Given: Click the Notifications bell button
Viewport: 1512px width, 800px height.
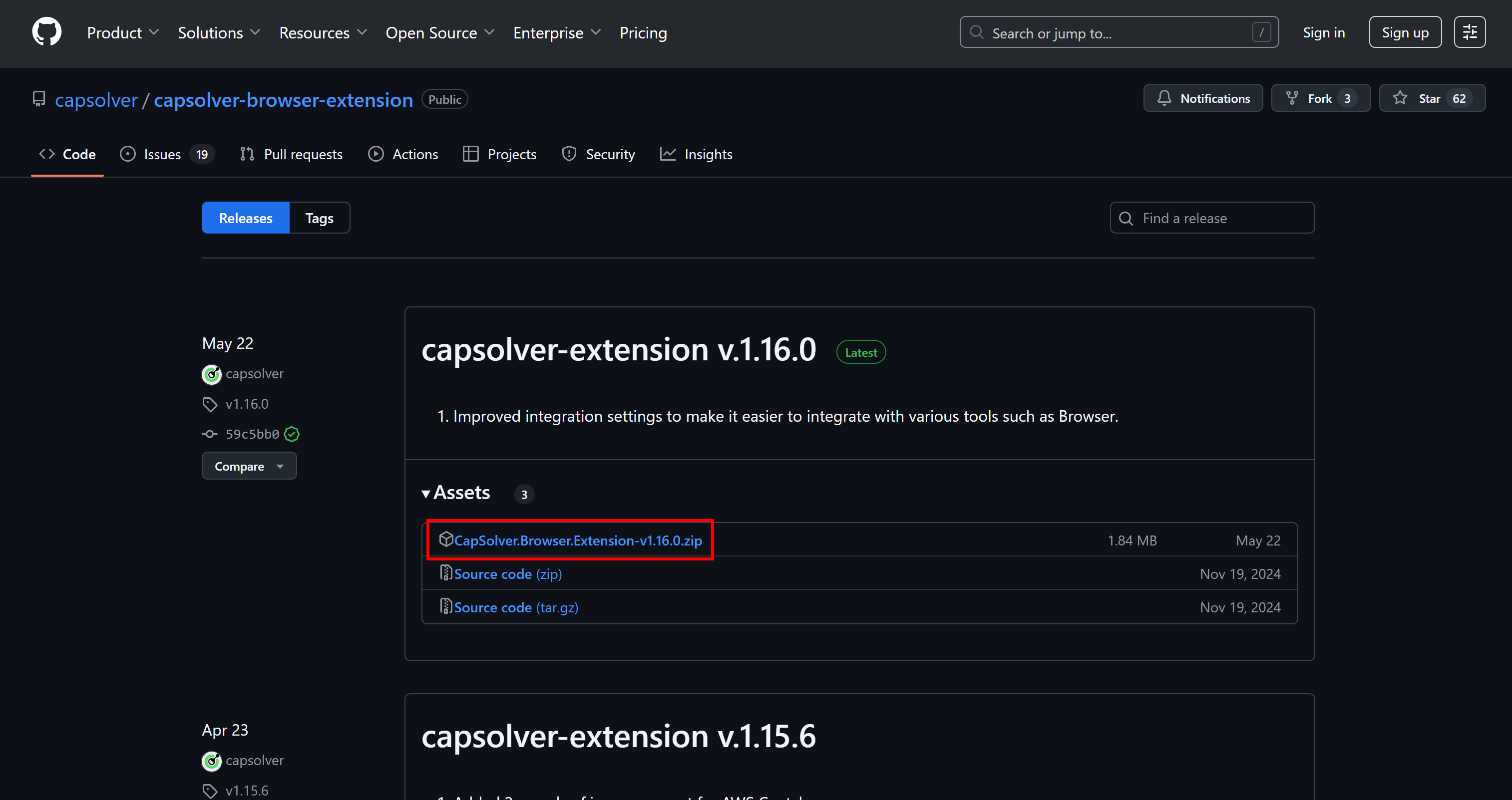Looking at the screenshot, I should coord(1203,98).
